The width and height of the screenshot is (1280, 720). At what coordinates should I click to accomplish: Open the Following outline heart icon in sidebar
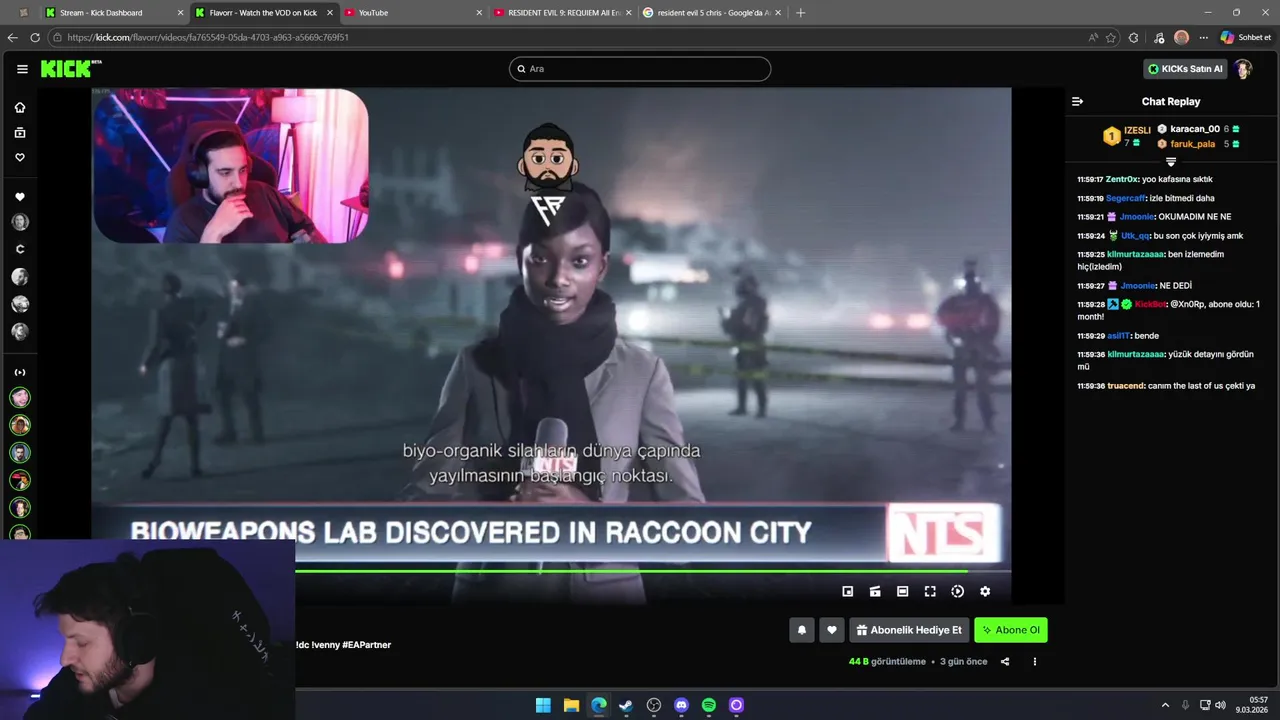pos(20,157)
